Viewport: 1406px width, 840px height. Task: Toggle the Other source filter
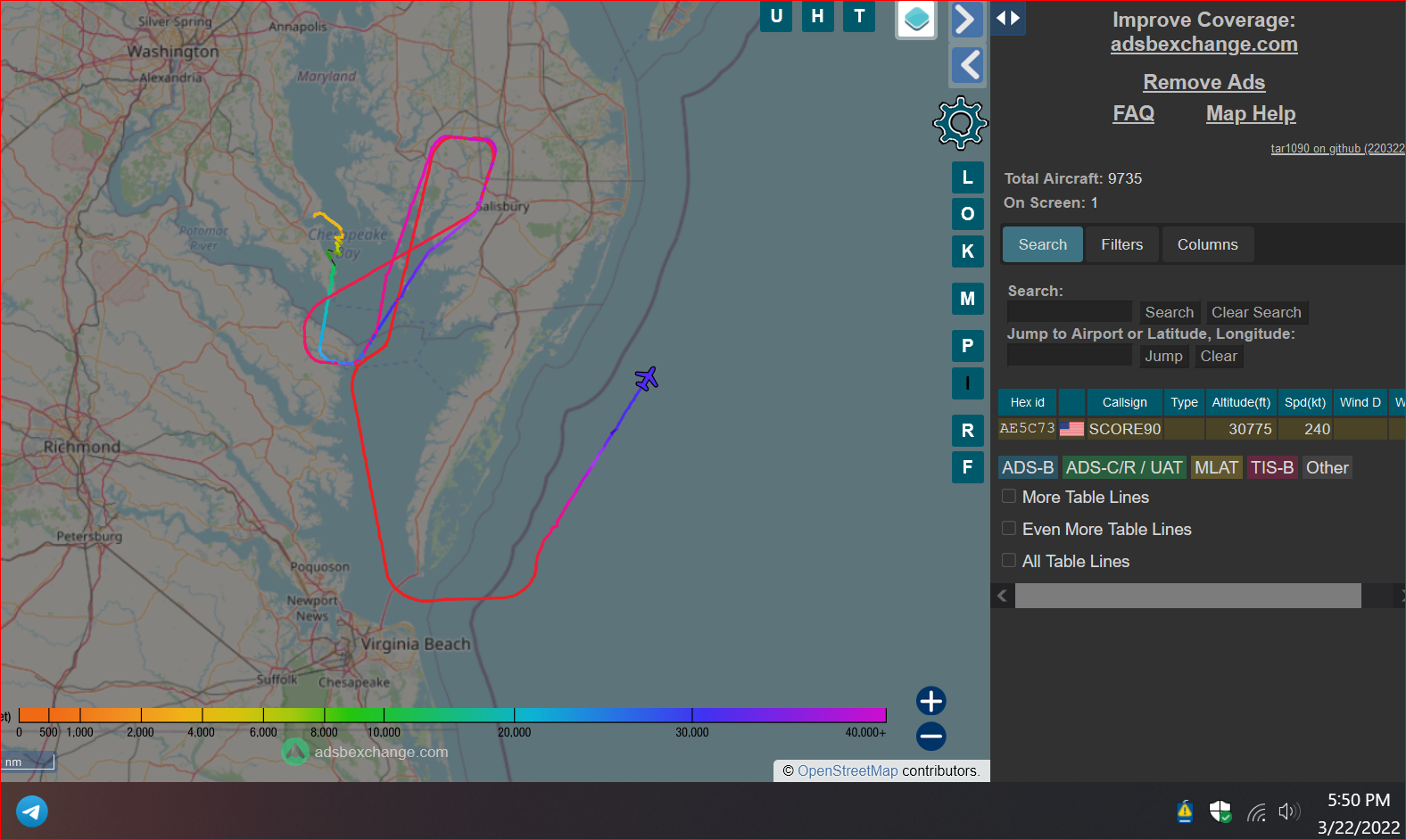click(x=1327, y=467)
